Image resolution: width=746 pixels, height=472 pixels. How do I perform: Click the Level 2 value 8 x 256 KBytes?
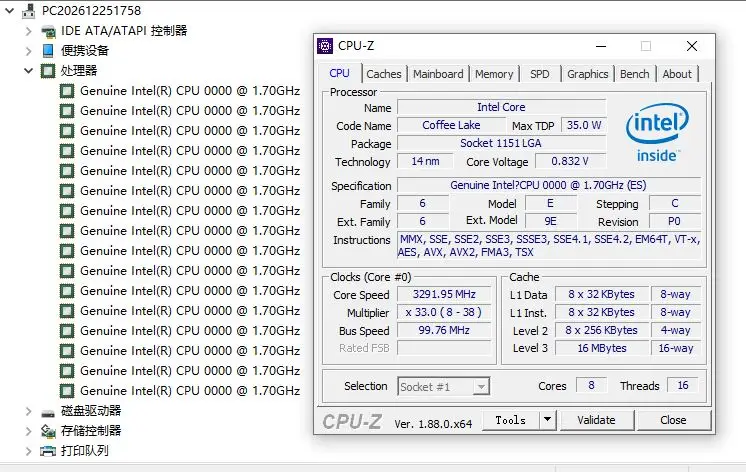pyautogui.click(x=601, y=331)
